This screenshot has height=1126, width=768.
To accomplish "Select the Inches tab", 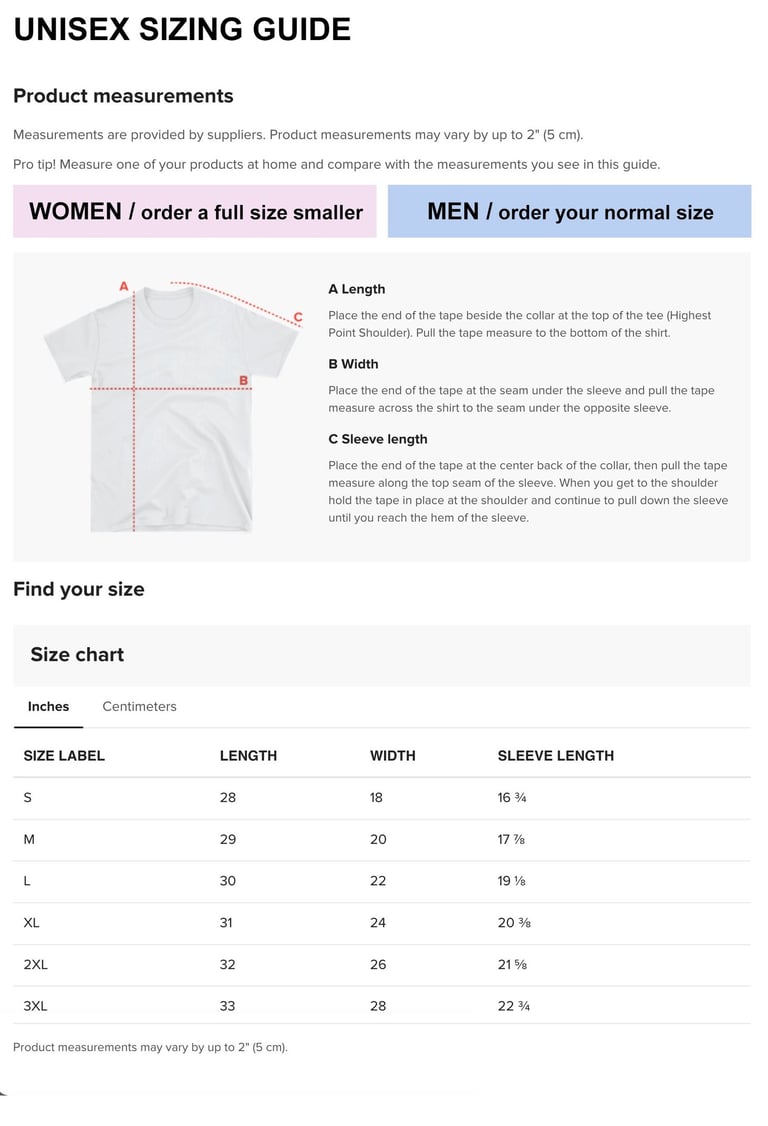I will (x=48, y=706).
